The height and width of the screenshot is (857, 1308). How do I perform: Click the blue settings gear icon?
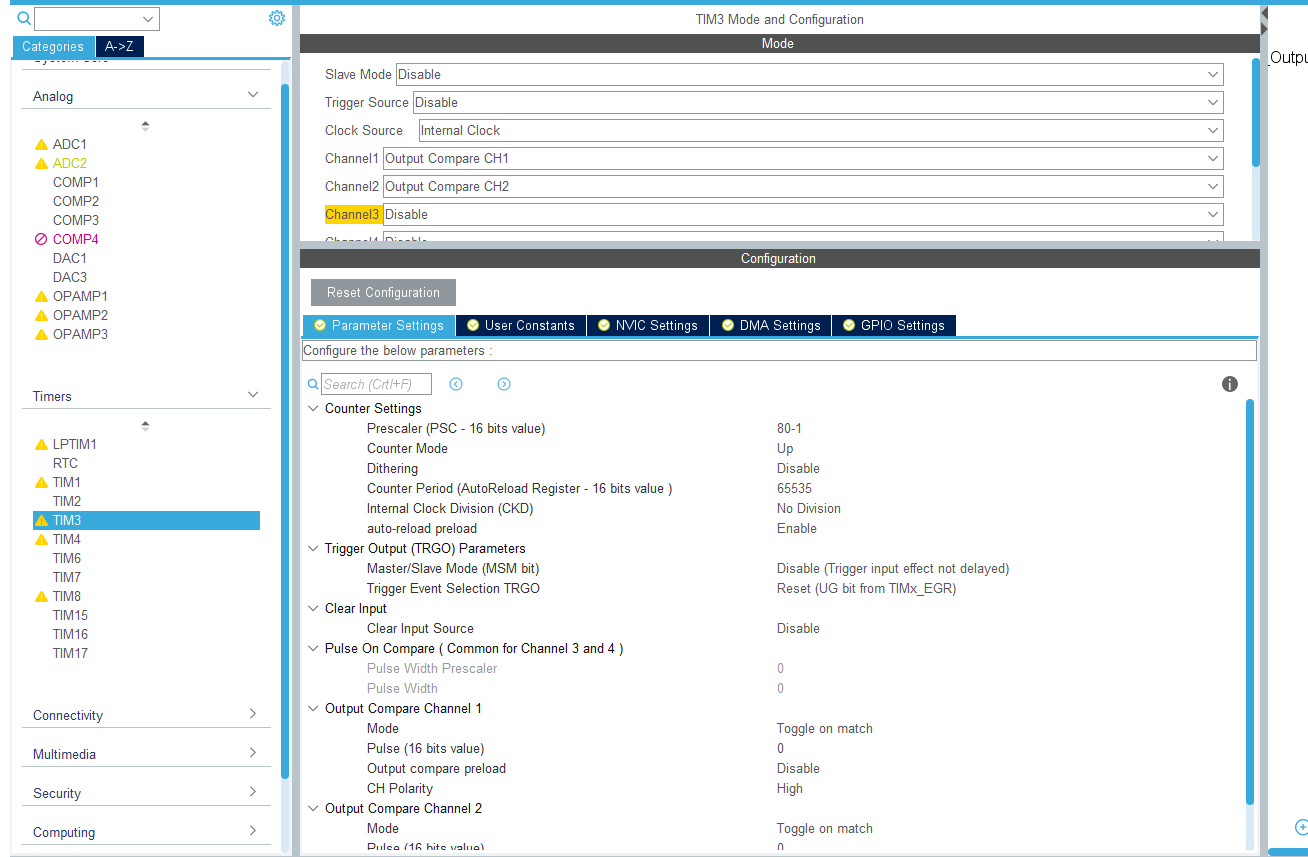[x=277, y=17]
